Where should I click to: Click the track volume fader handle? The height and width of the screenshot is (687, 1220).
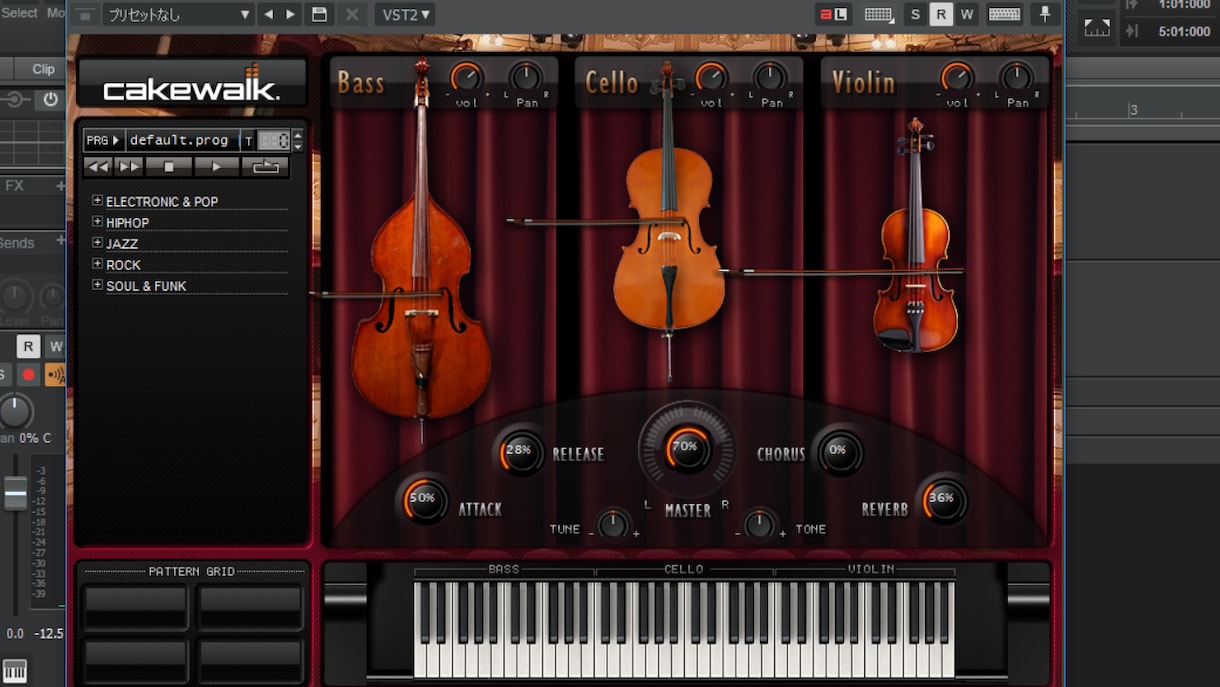coord(16,494)
